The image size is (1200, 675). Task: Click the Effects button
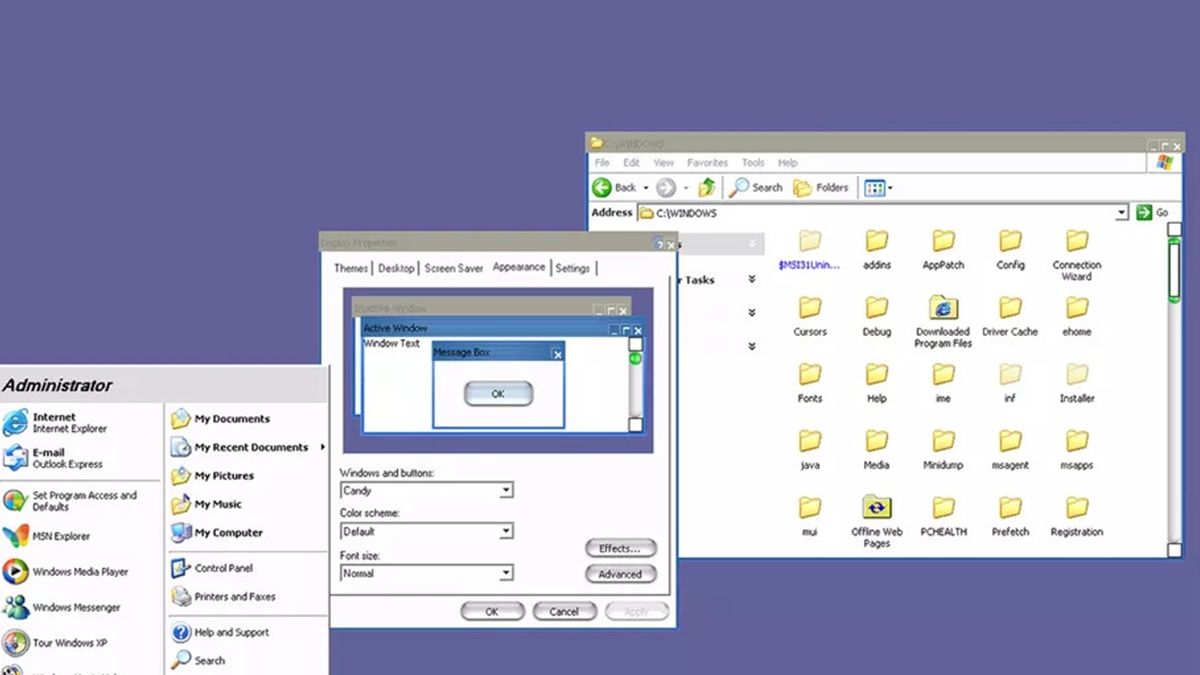click(x=620, y=548)
